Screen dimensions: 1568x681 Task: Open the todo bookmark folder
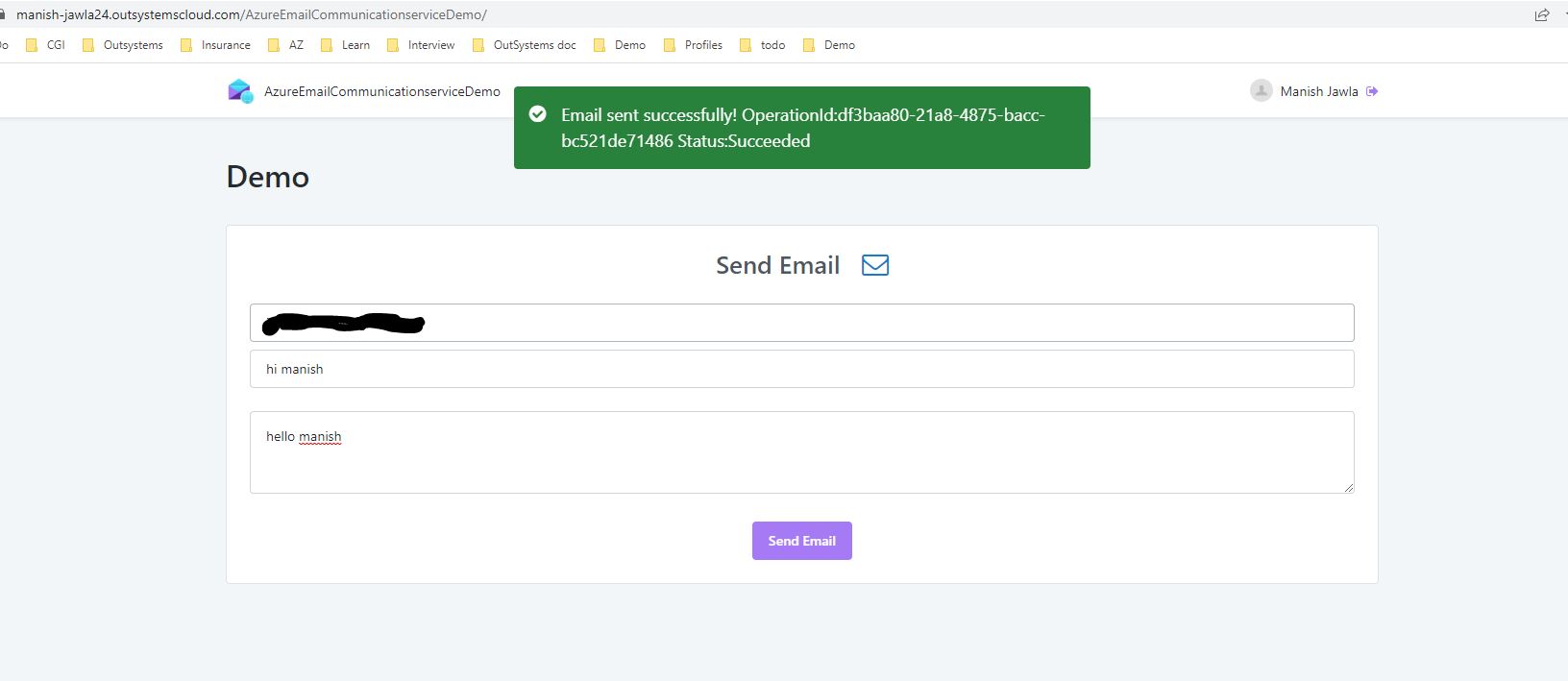pyautogui.click(x=762, y=45)
